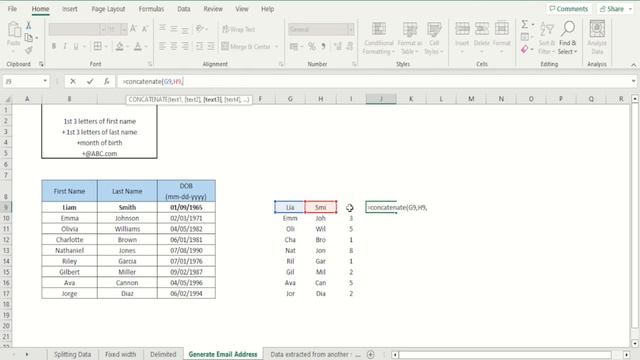Click the Insert Function fx icon
Screen dimensions: 640x360
[x=107, y=82]
